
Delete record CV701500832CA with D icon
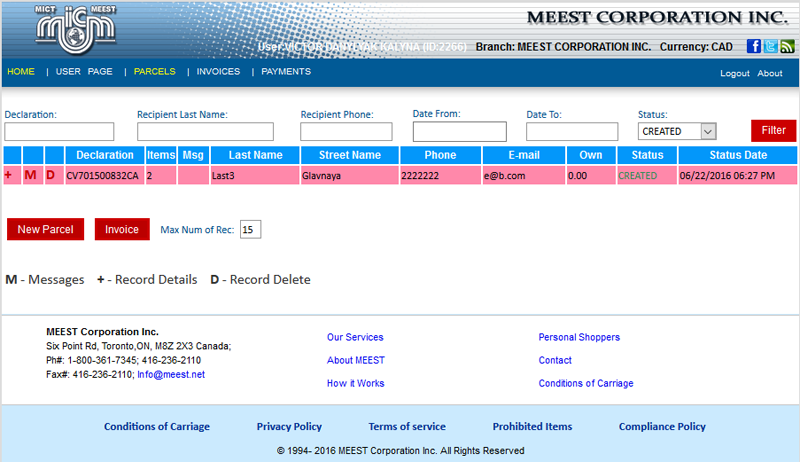pos(51,175)
